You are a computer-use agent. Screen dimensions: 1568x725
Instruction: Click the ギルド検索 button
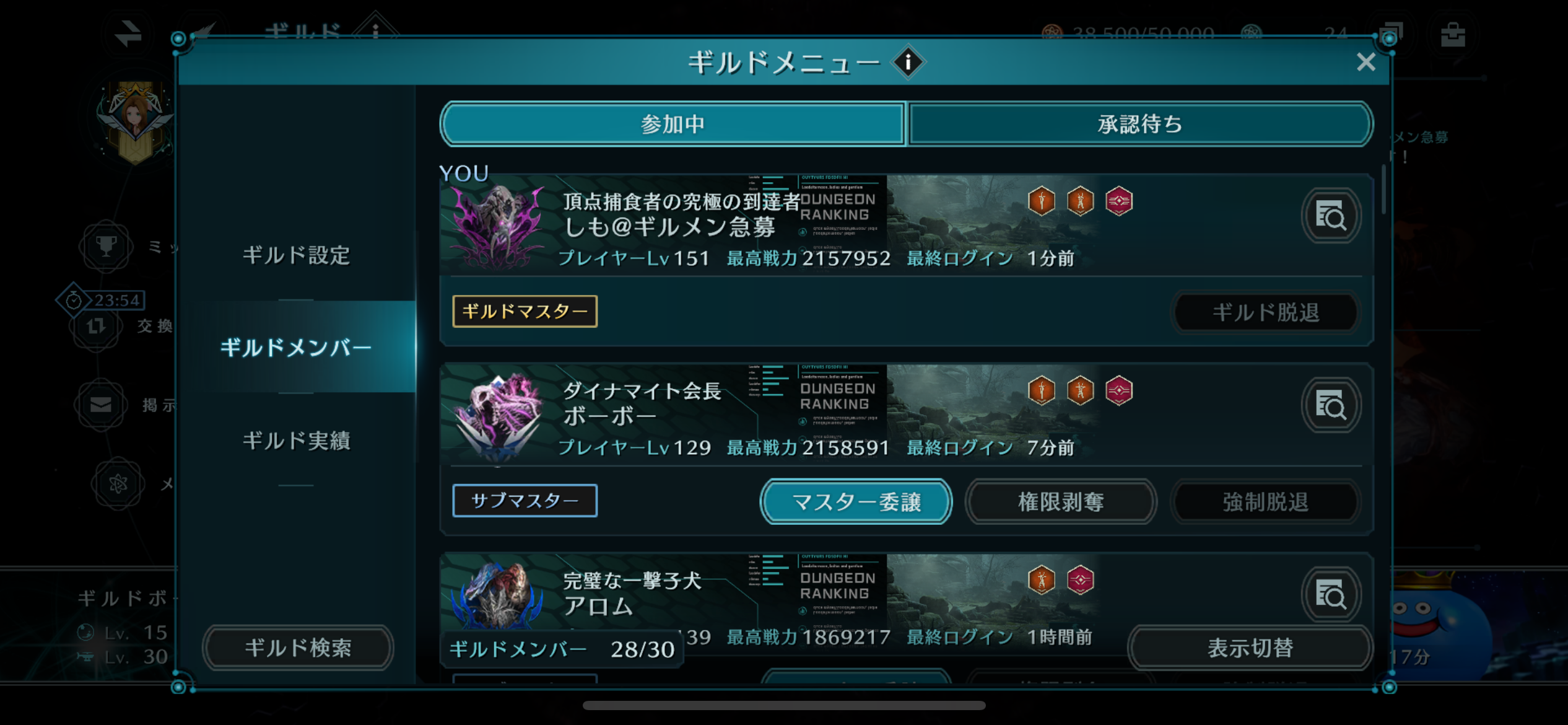pyautogui.click(x=298, y=648)
